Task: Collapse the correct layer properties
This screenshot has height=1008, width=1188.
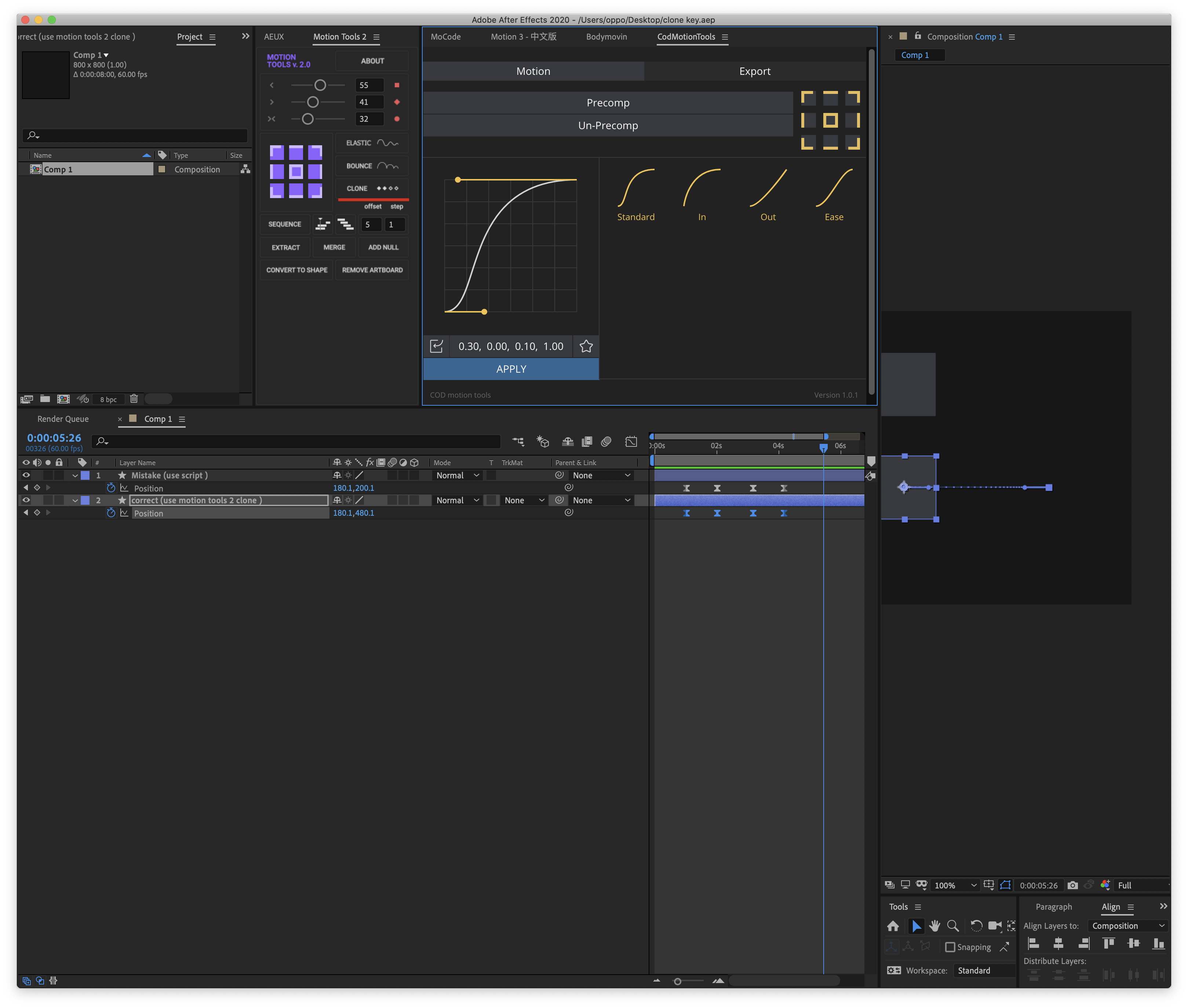Action: (75, 501)
